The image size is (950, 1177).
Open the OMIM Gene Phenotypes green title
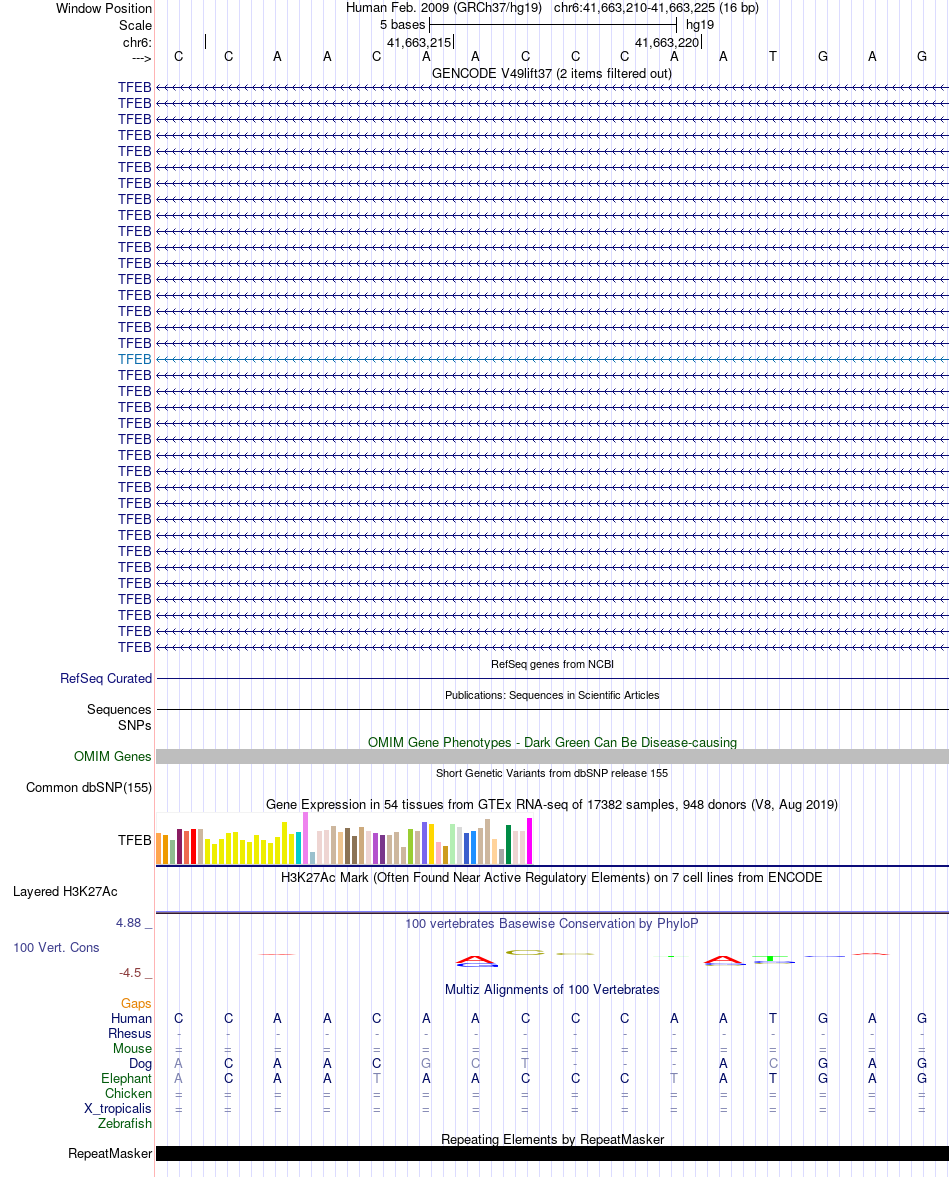point(552,742)
